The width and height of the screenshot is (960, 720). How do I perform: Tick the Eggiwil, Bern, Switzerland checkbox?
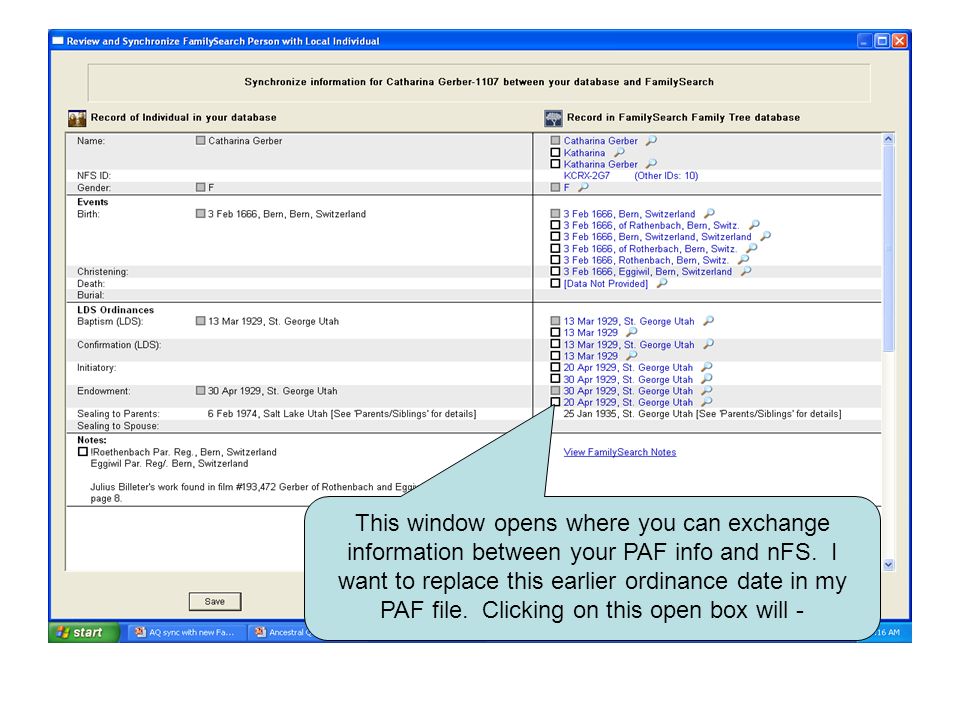pyautogui.click(x=555, y=271)
